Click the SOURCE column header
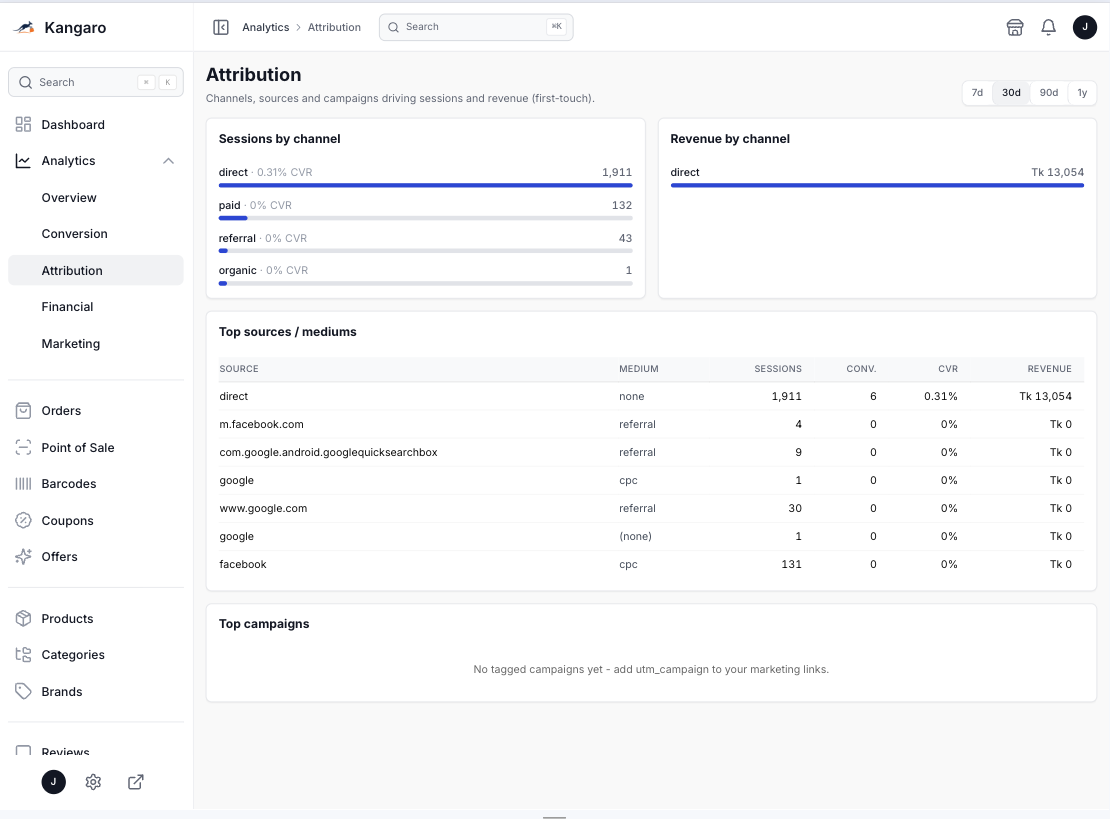Image resolution: width=1110 pixels, height=819 pixels. coord(239,369)
